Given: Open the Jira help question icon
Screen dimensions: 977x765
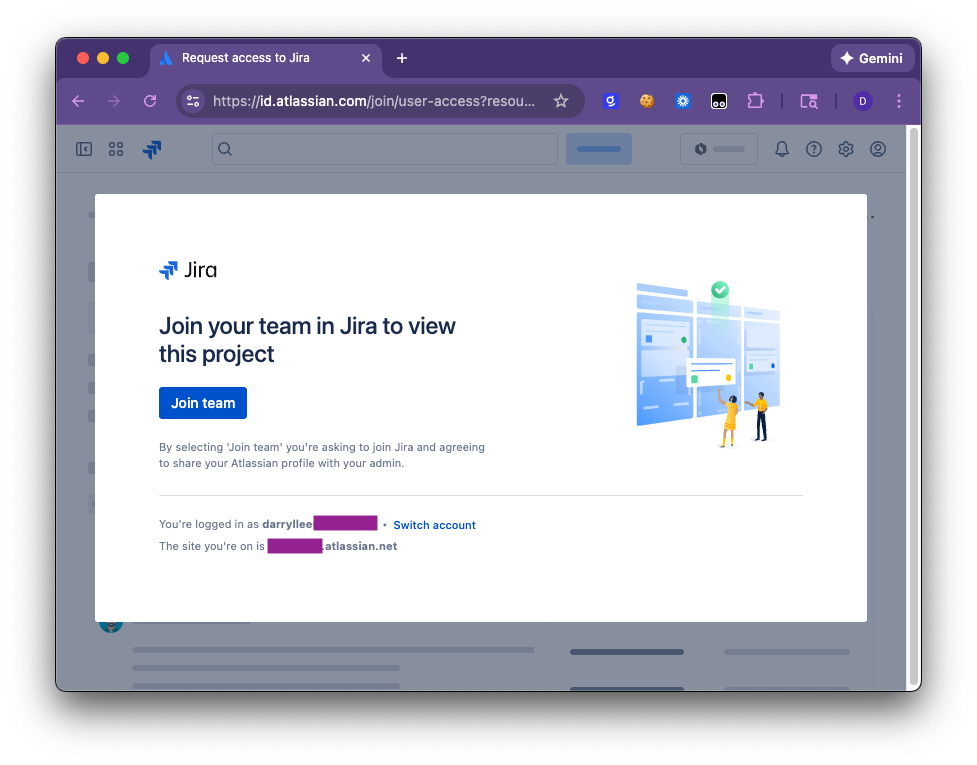Looking at the screenshot, I should point(814,149).
